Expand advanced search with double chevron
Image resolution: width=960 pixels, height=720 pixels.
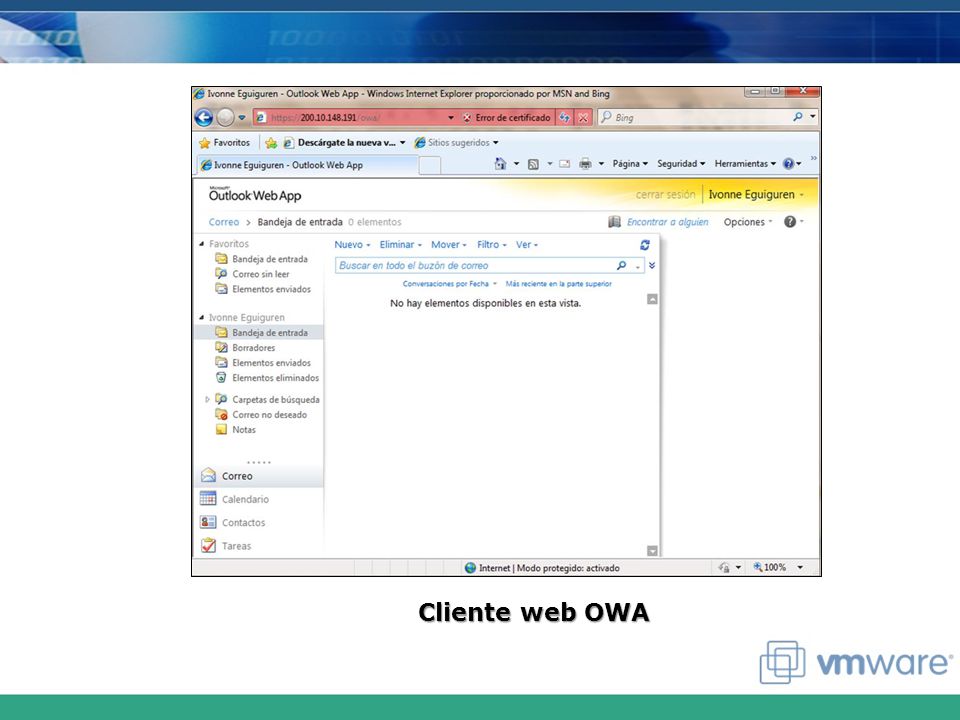tap(652, 265)
